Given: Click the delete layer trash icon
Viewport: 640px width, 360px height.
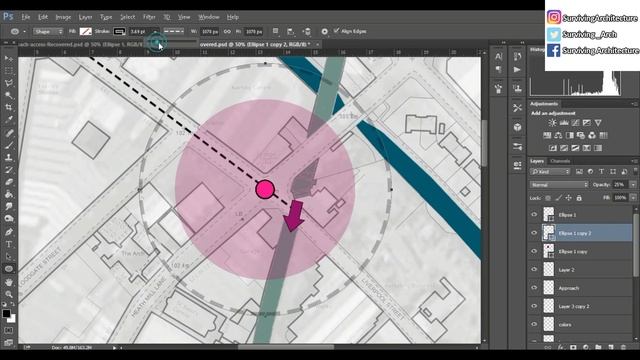Looking at the screenshot, I should point(623,347).
